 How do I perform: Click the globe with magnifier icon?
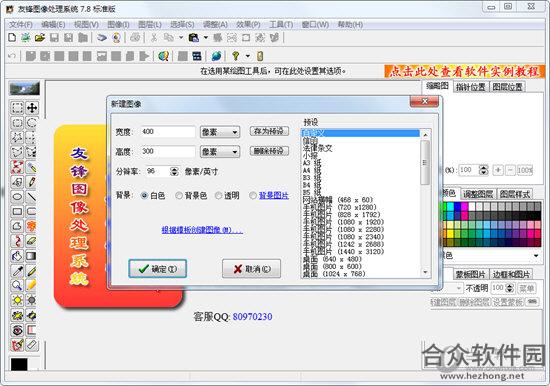163,56
